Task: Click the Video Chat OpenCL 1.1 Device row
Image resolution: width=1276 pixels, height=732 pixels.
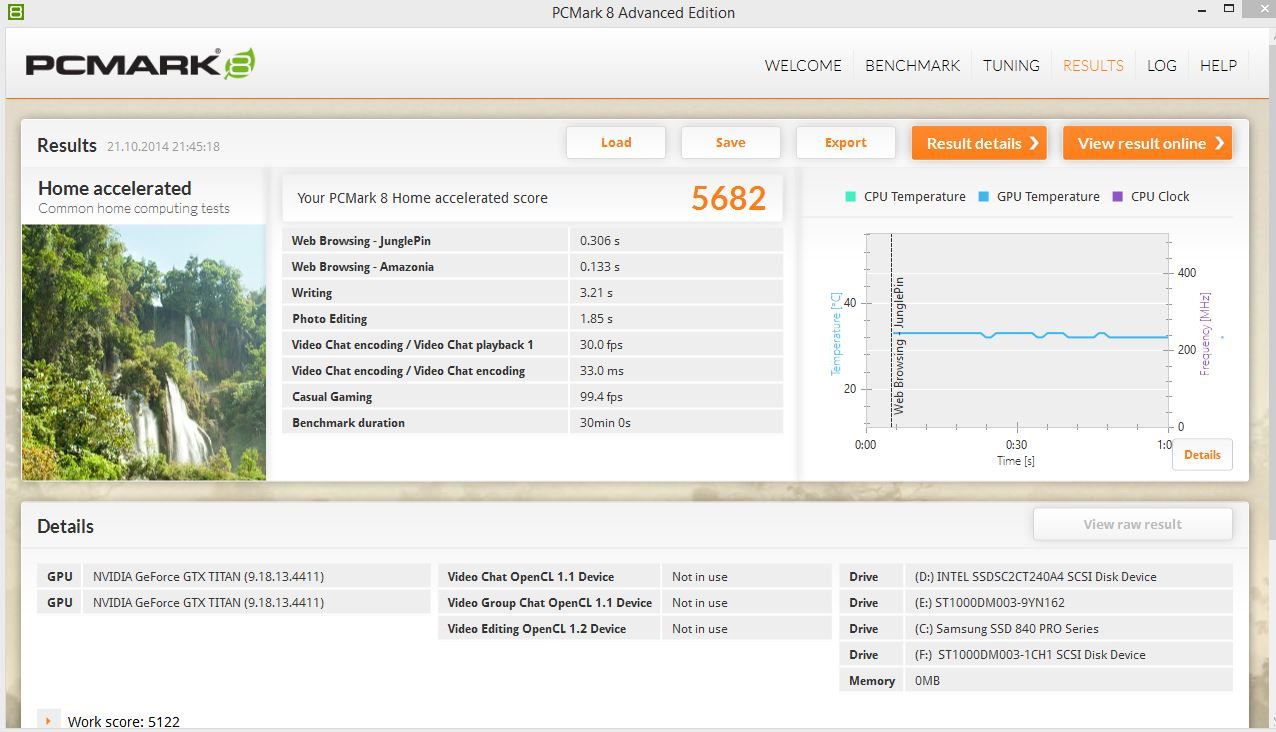Action: point(635,576)
